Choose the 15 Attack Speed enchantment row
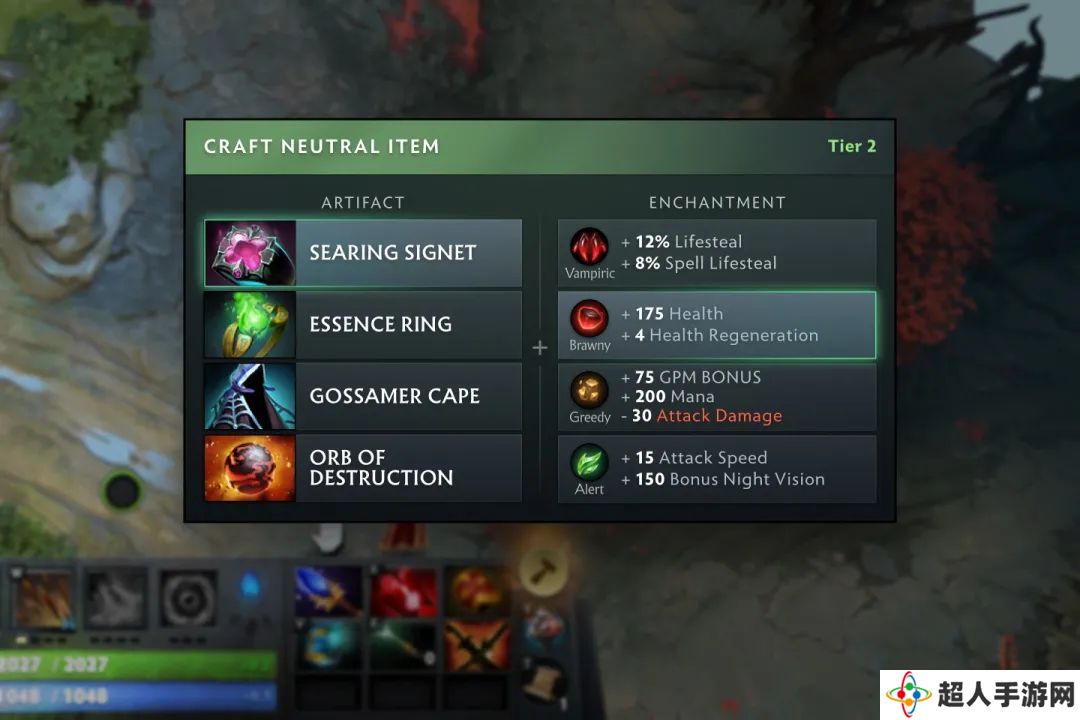 [x=717, y=468]
